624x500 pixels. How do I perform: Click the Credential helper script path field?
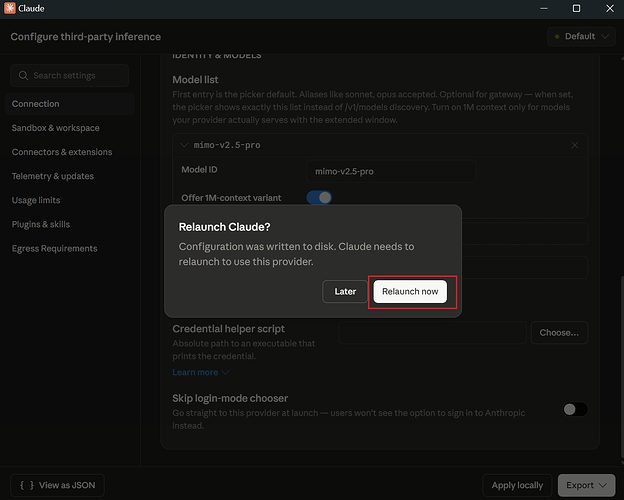pos(432,332)
